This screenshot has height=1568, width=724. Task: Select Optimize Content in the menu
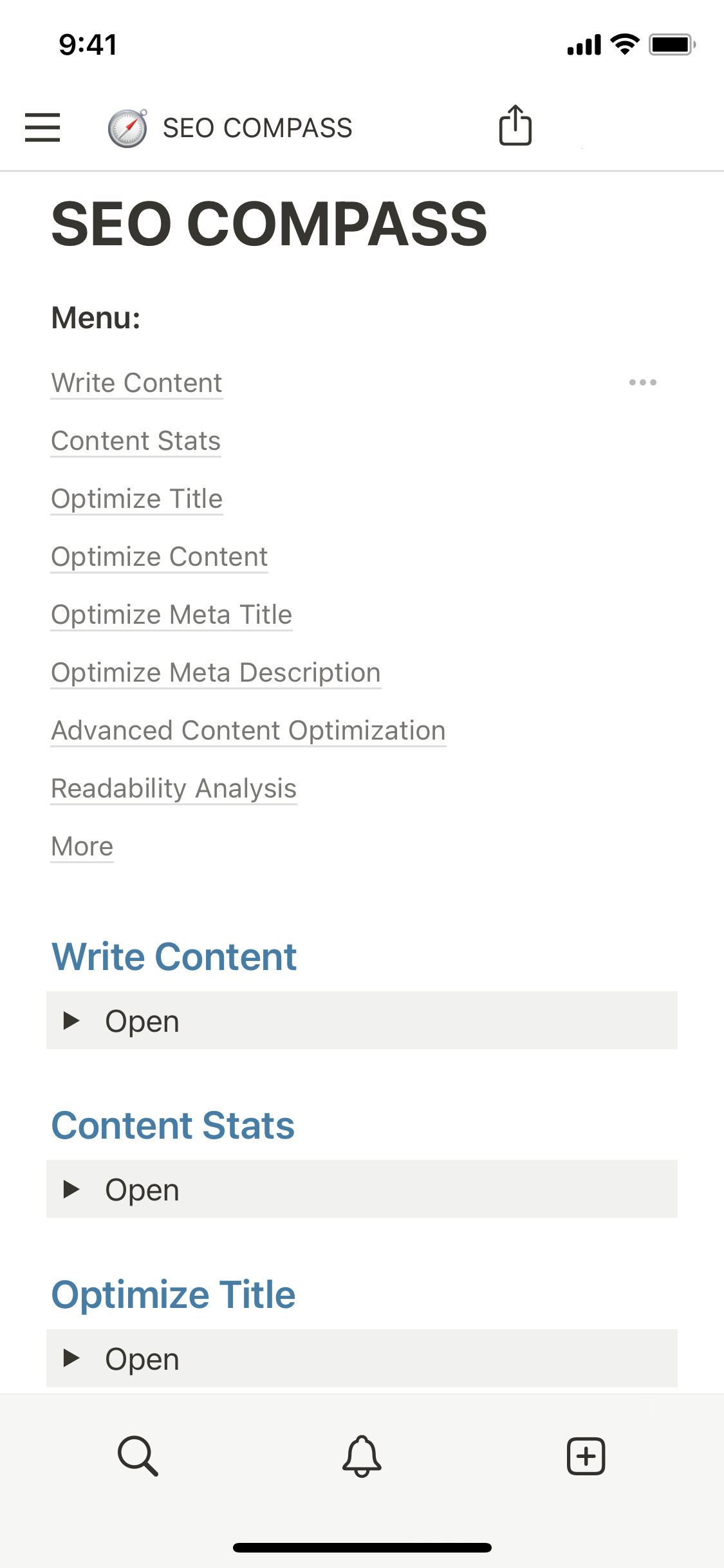[x=159, y=557]
